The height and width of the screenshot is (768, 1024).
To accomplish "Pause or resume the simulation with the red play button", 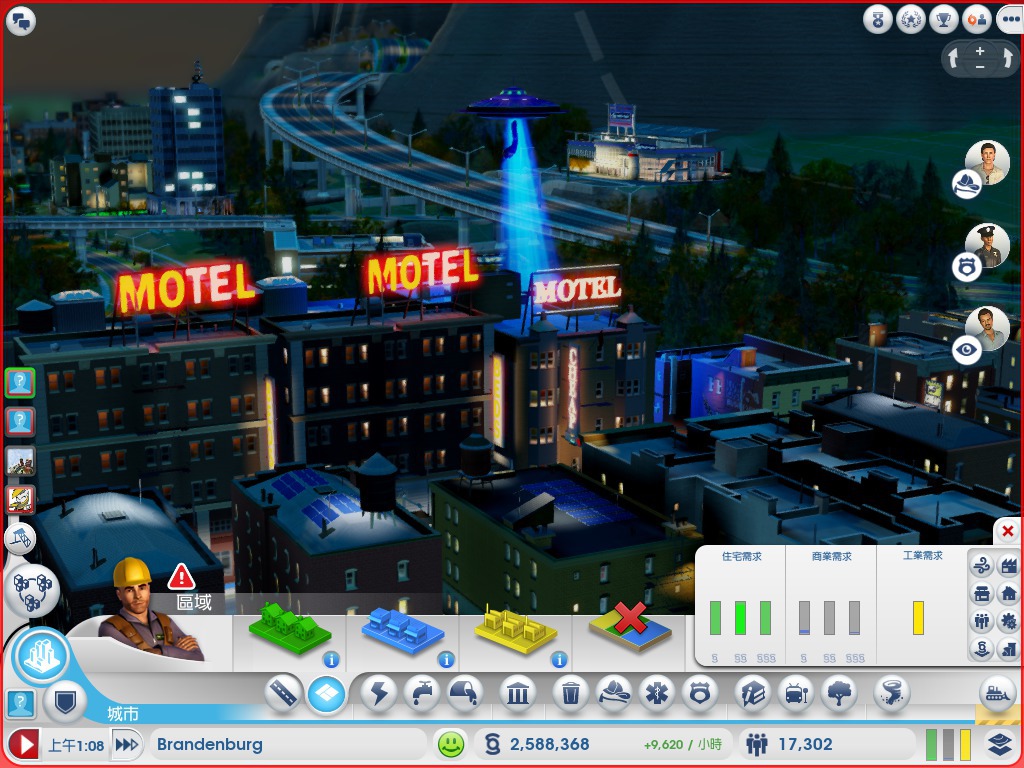I will [x=24, y=745].
